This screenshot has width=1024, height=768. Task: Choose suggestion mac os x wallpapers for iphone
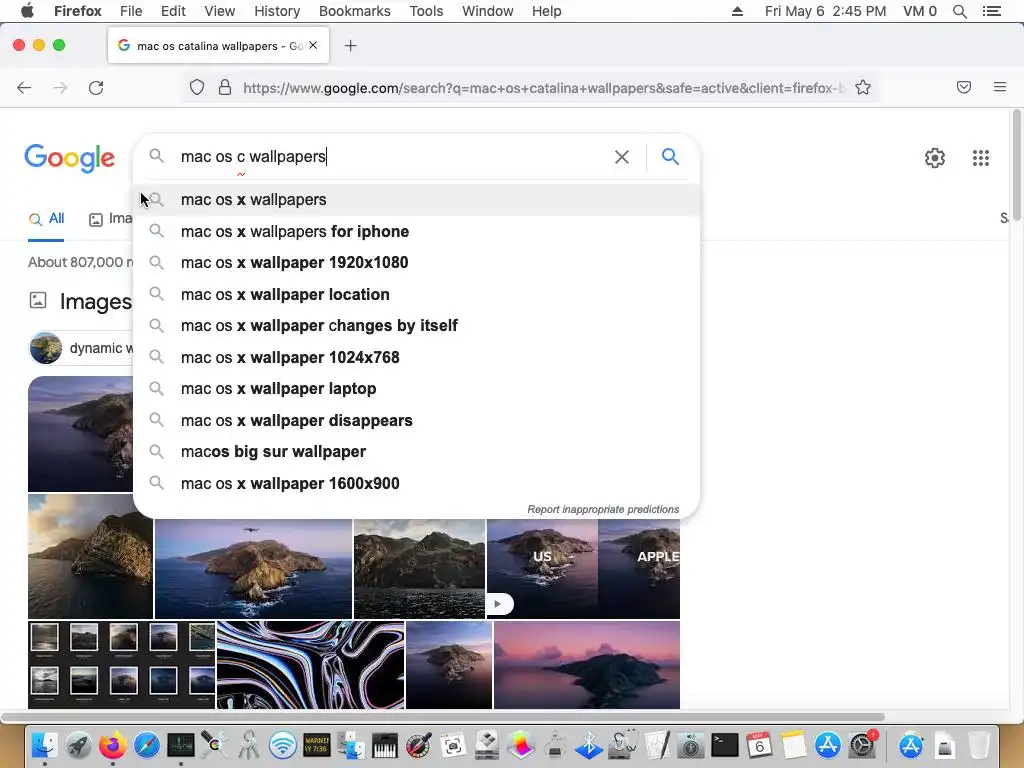(416, 231)
